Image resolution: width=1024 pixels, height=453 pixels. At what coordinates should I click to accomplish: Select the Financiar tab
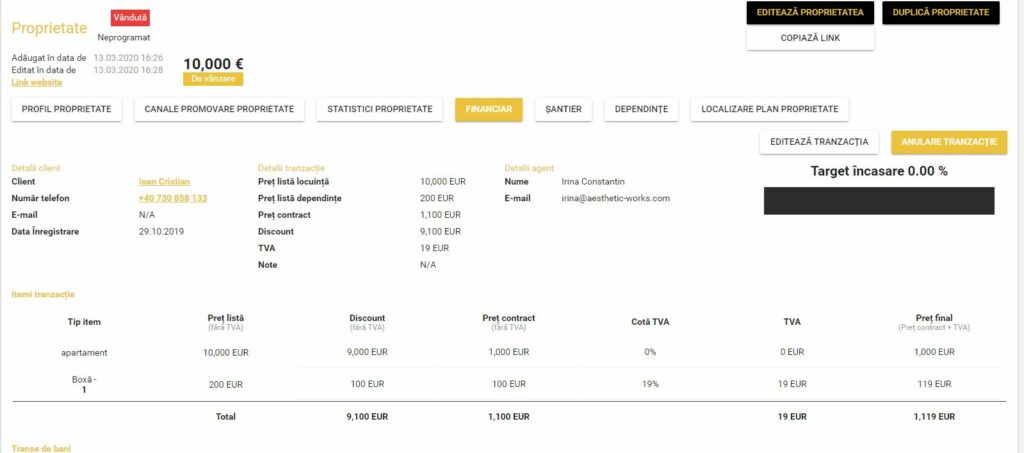pos(488,109)
